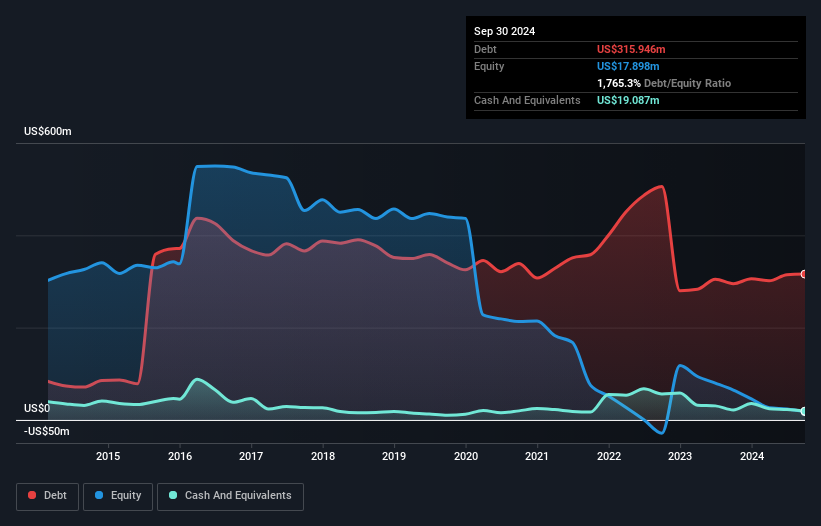Click the 1,765.3% Debt/Equity Ratio text

pos(664,83)
